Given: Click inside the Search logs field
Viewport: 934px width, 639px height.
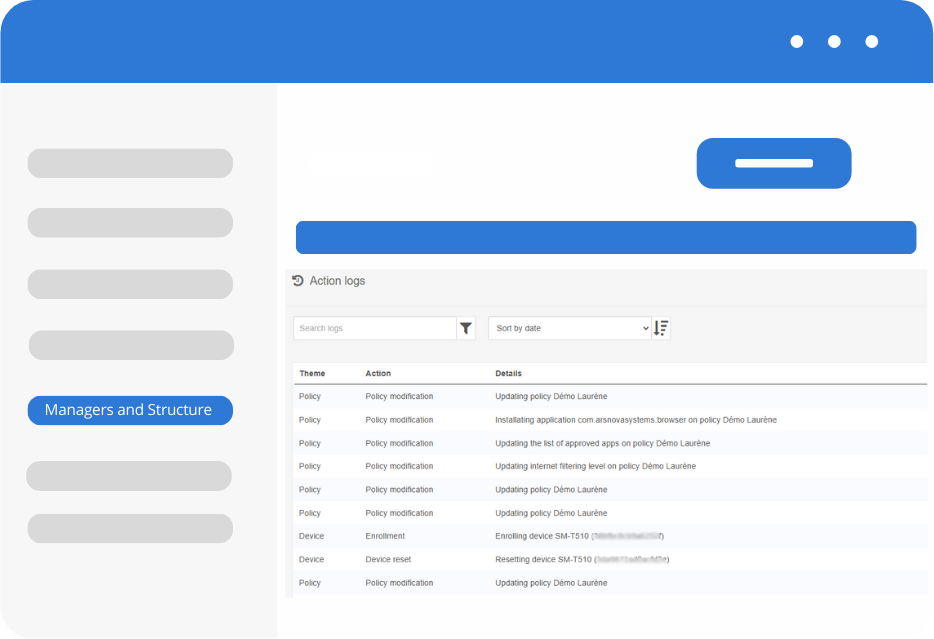Looking at the screenshot, I should click(375, 328).
